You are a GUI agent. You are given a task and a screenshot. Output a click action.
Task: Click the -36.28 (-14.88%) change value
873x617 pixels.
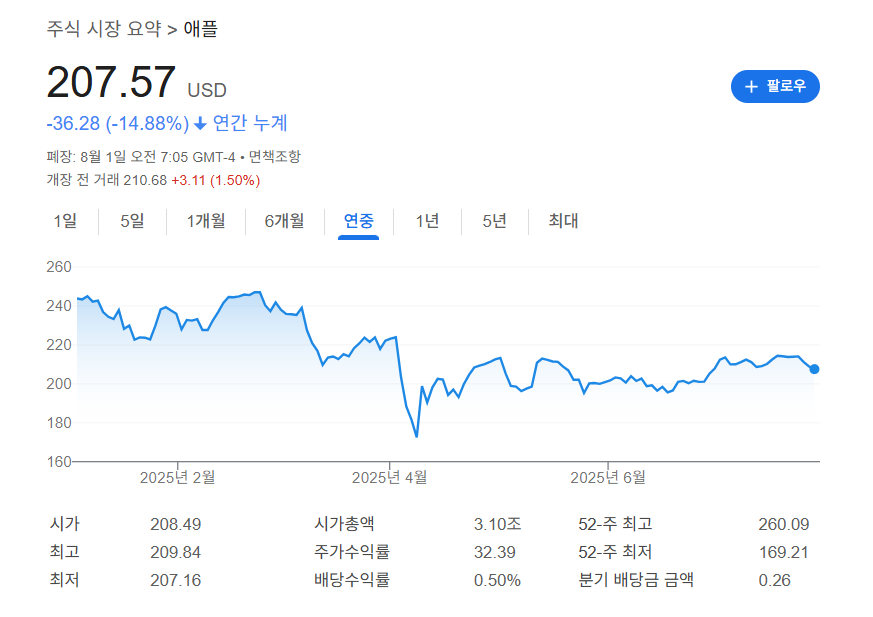coord(118,124)
